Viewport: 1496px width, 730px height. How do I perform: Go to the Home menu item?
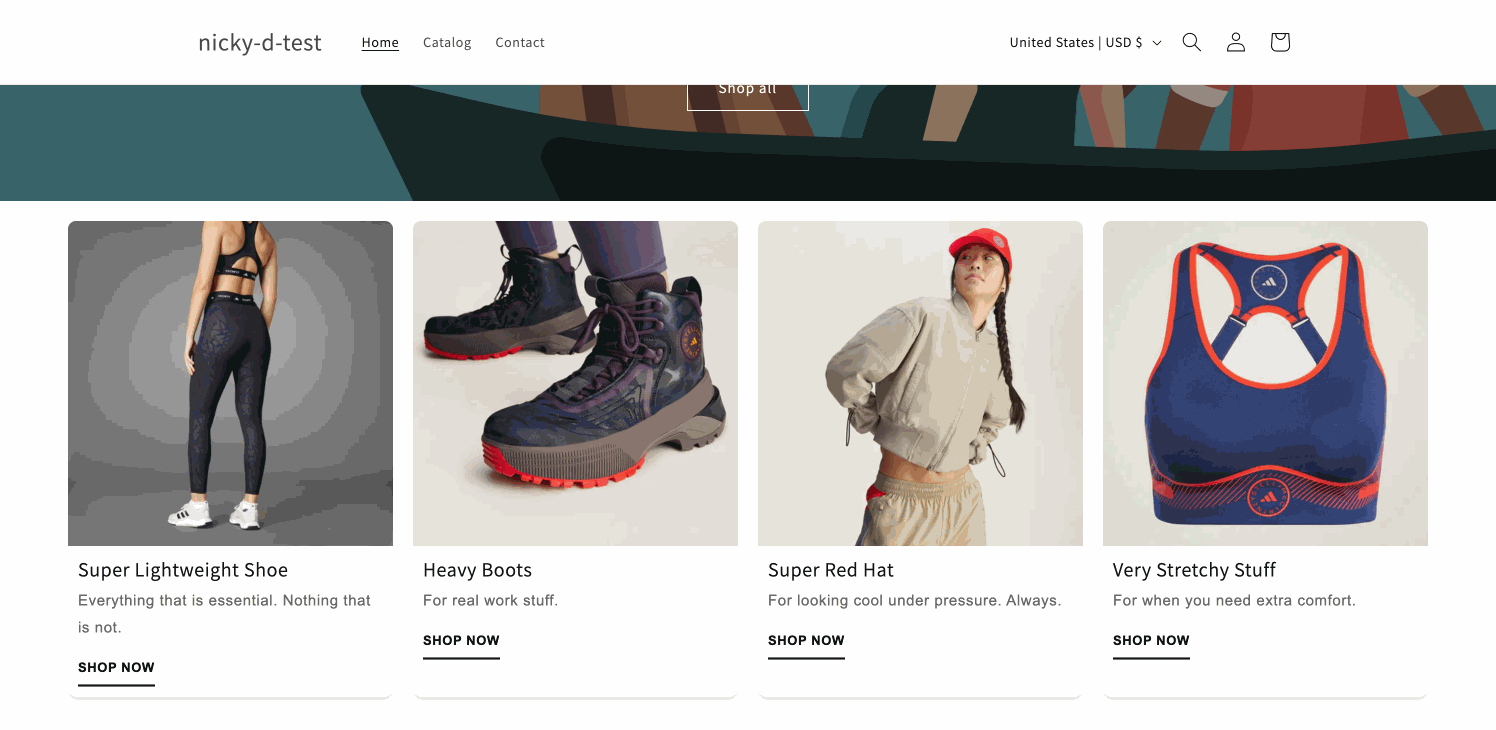(380, 42)
